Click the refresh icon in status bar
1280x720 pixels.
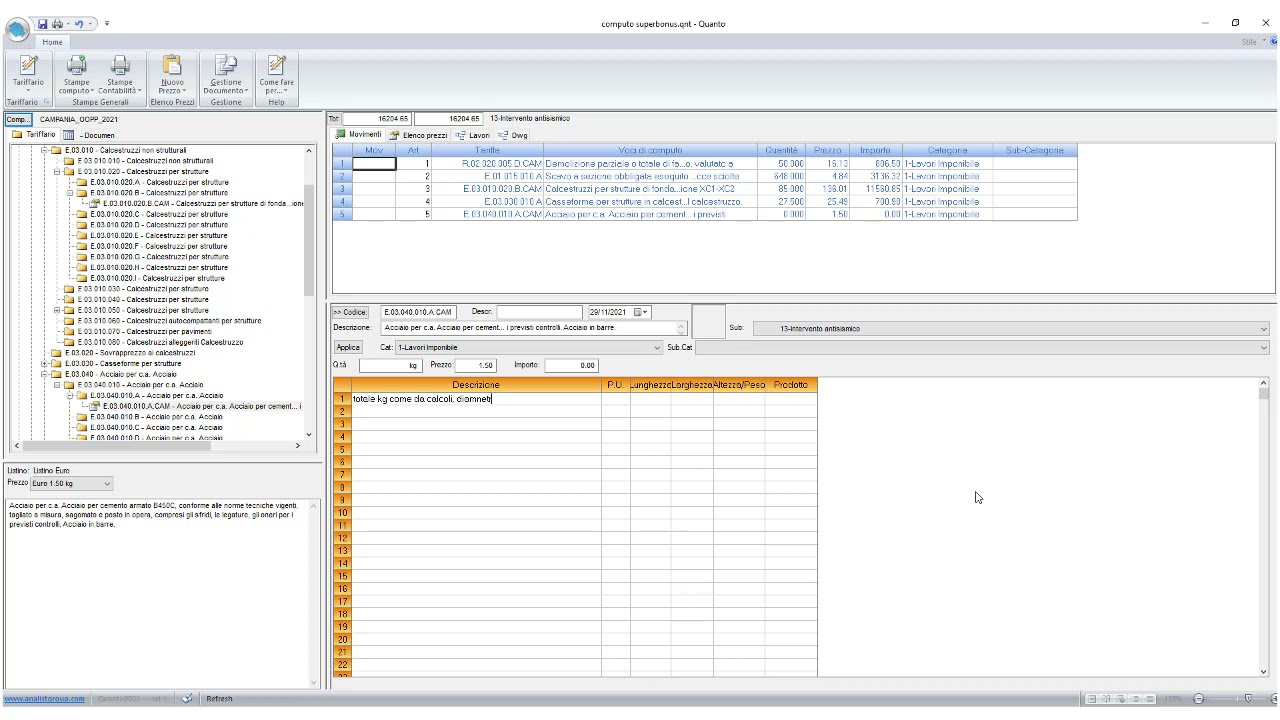(187, 699)
